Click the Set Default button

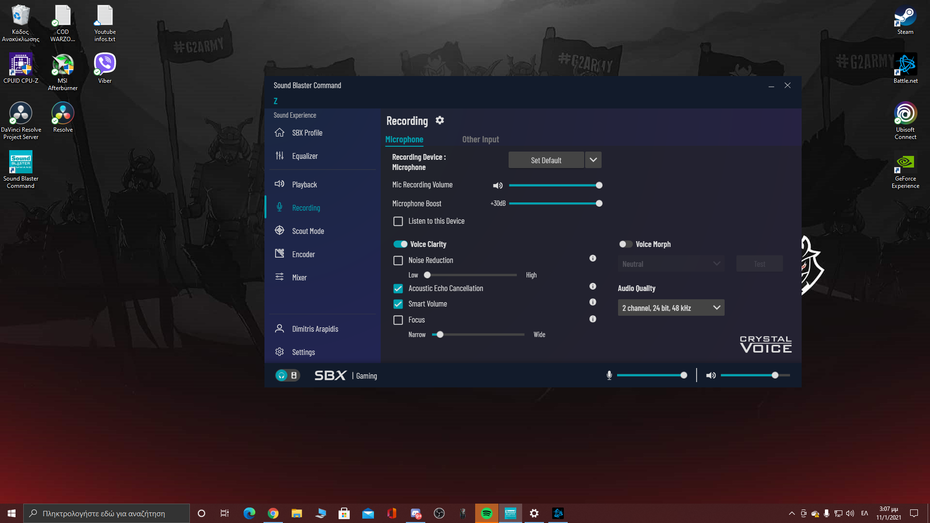[546, 160]
